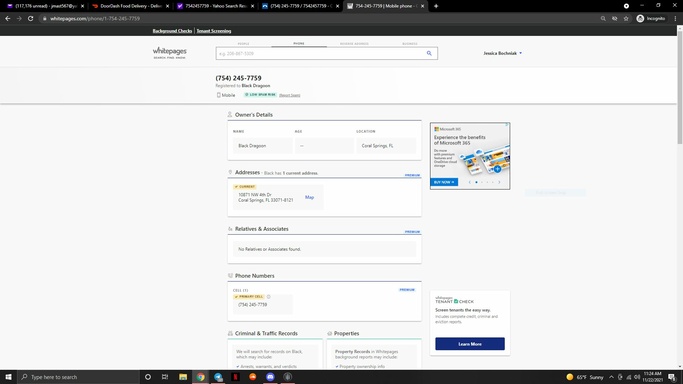Click the Windows taskbar search box
Screen dimensions: 683x384
coord(78,377)
